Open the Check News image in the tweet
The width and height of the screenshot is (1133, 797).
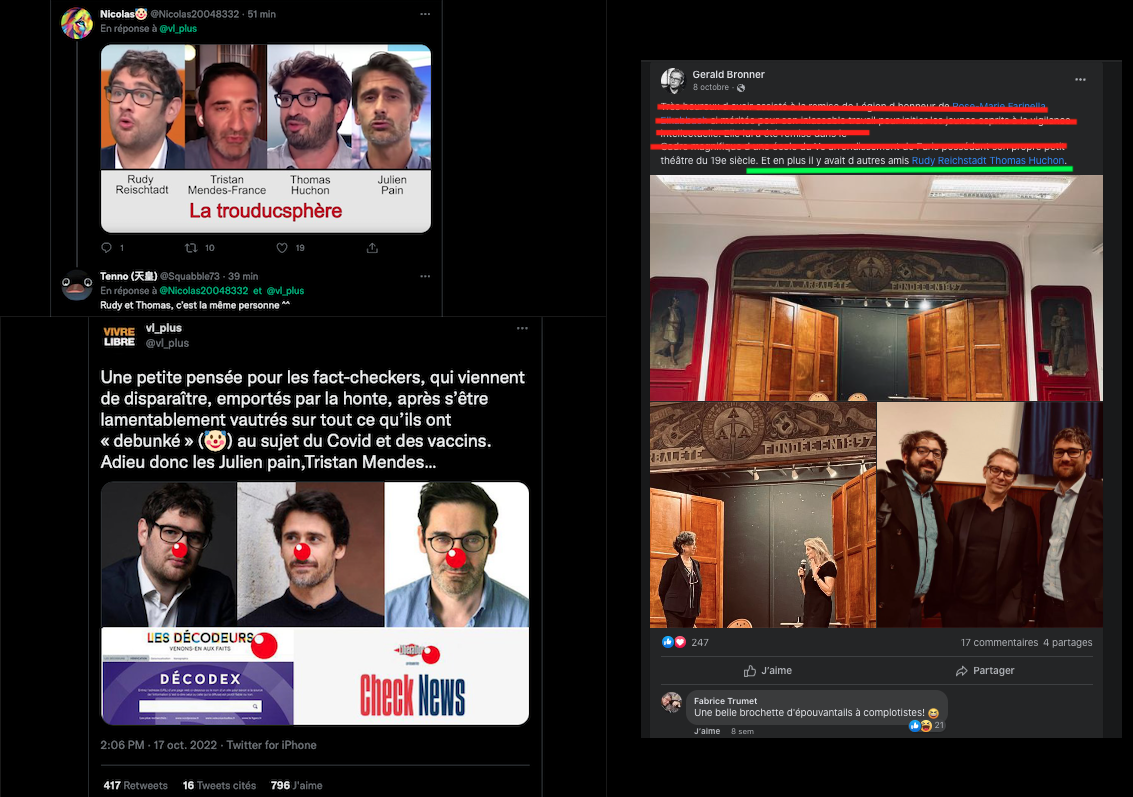click(x=412, y=676)
